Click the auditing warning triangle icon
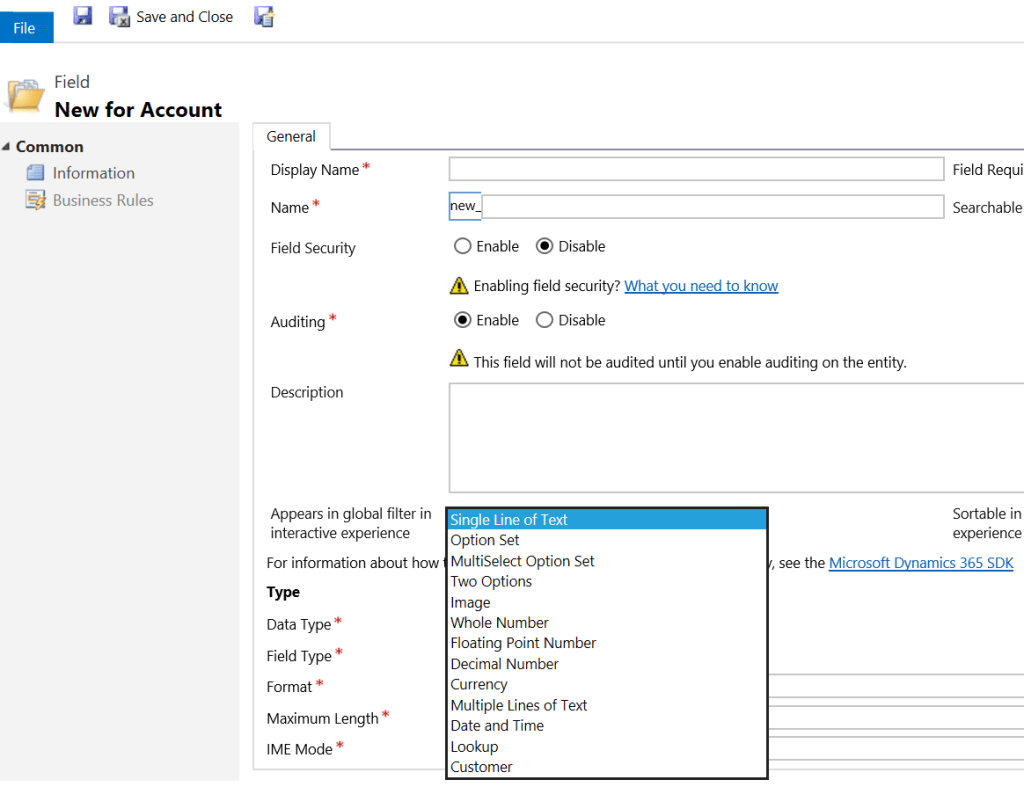The height and width of the screenshot is (787, 1024). (x=459, y=362)
